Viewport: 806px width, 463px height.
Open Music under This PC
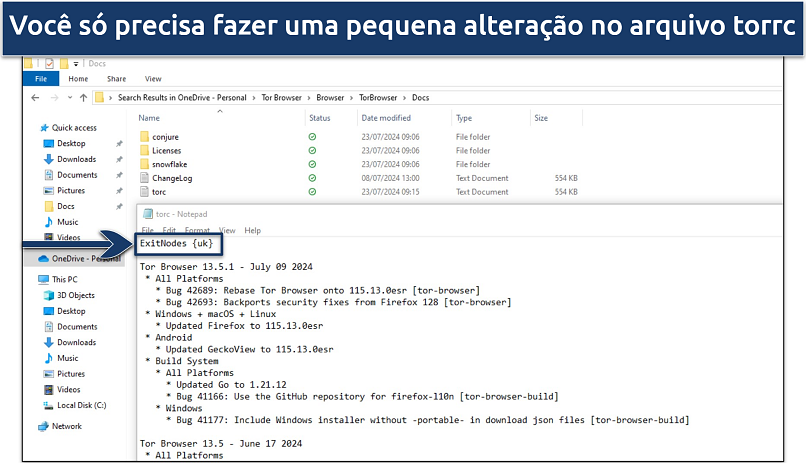click(67, 358)
